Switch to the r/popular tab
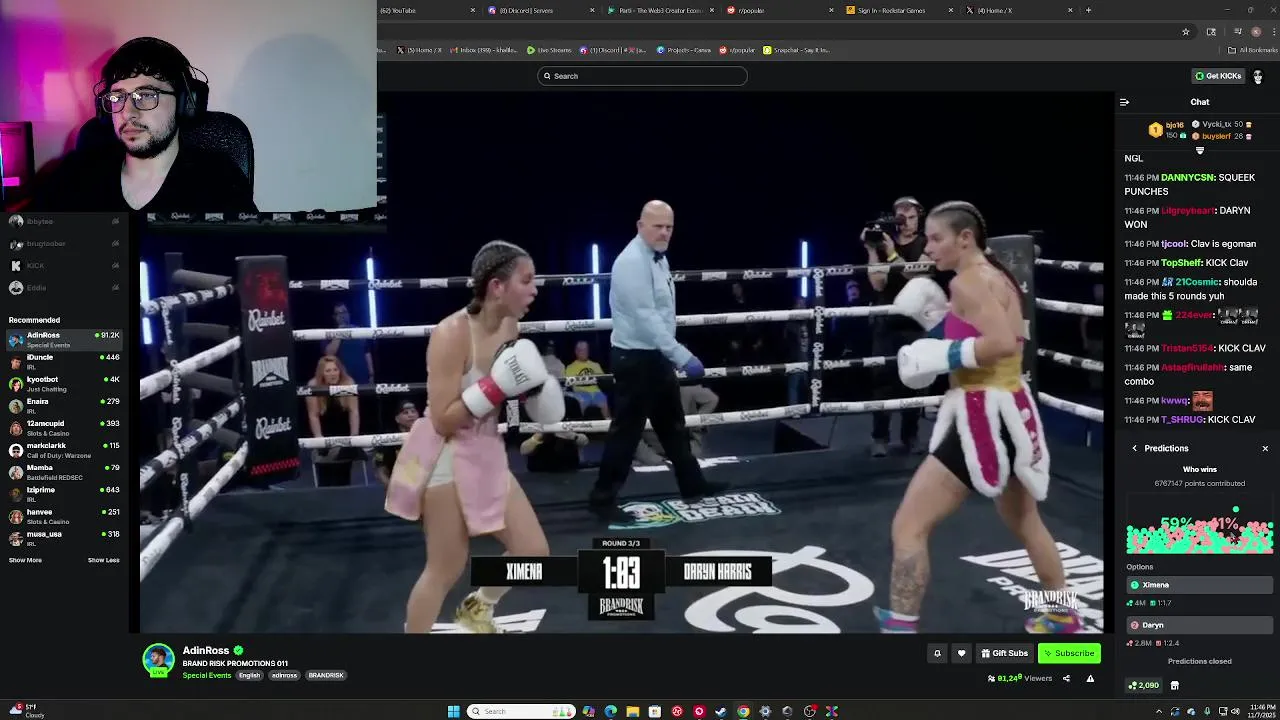Image resolution: width=1280 pixels, height=720 pixels. coord(780,10)
